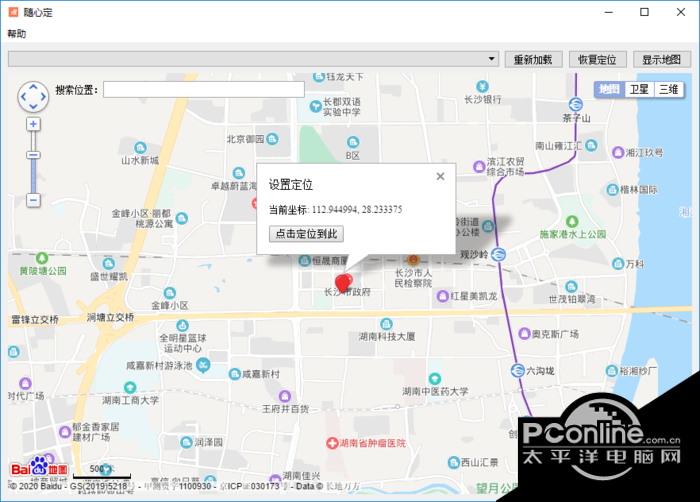Click the 全明星篮球运动中心 icon
700x502 pixels.
(x=182, y=325)
